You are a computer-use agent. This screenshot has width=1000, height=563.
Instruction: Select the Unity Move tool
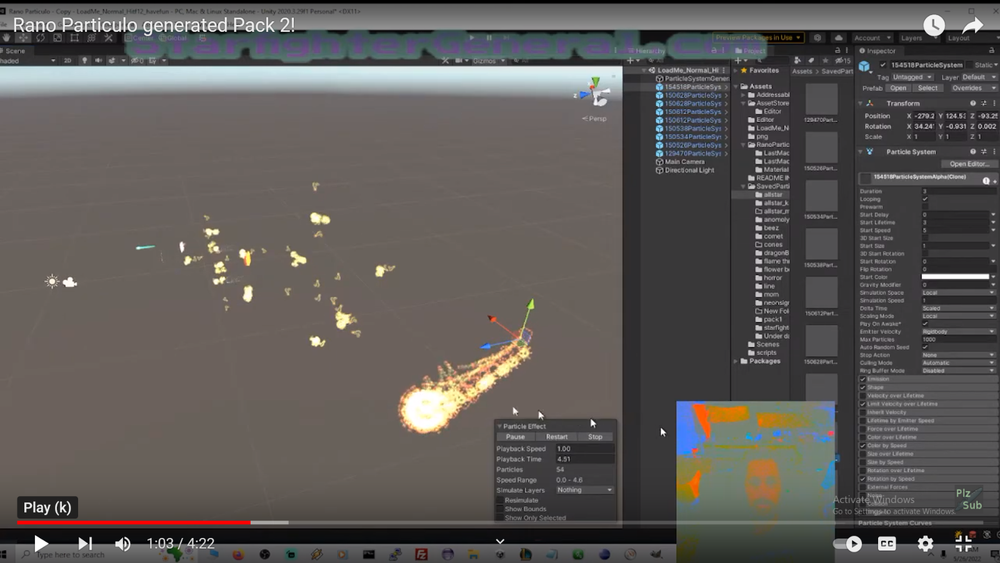24,38
